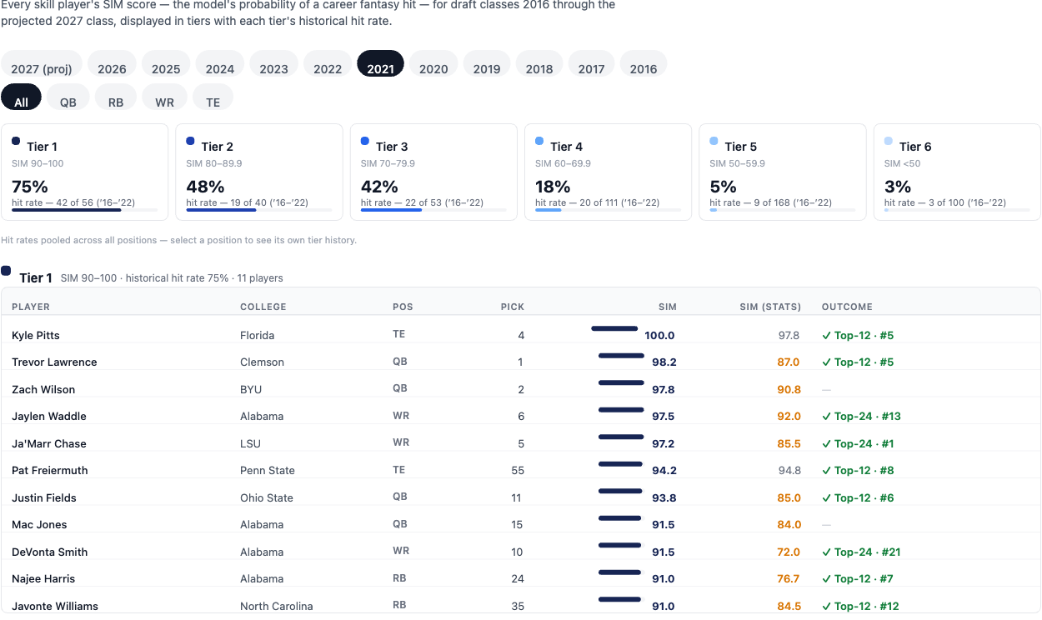Click the Tier 6 SIM <50 card

tap(957, 172)
